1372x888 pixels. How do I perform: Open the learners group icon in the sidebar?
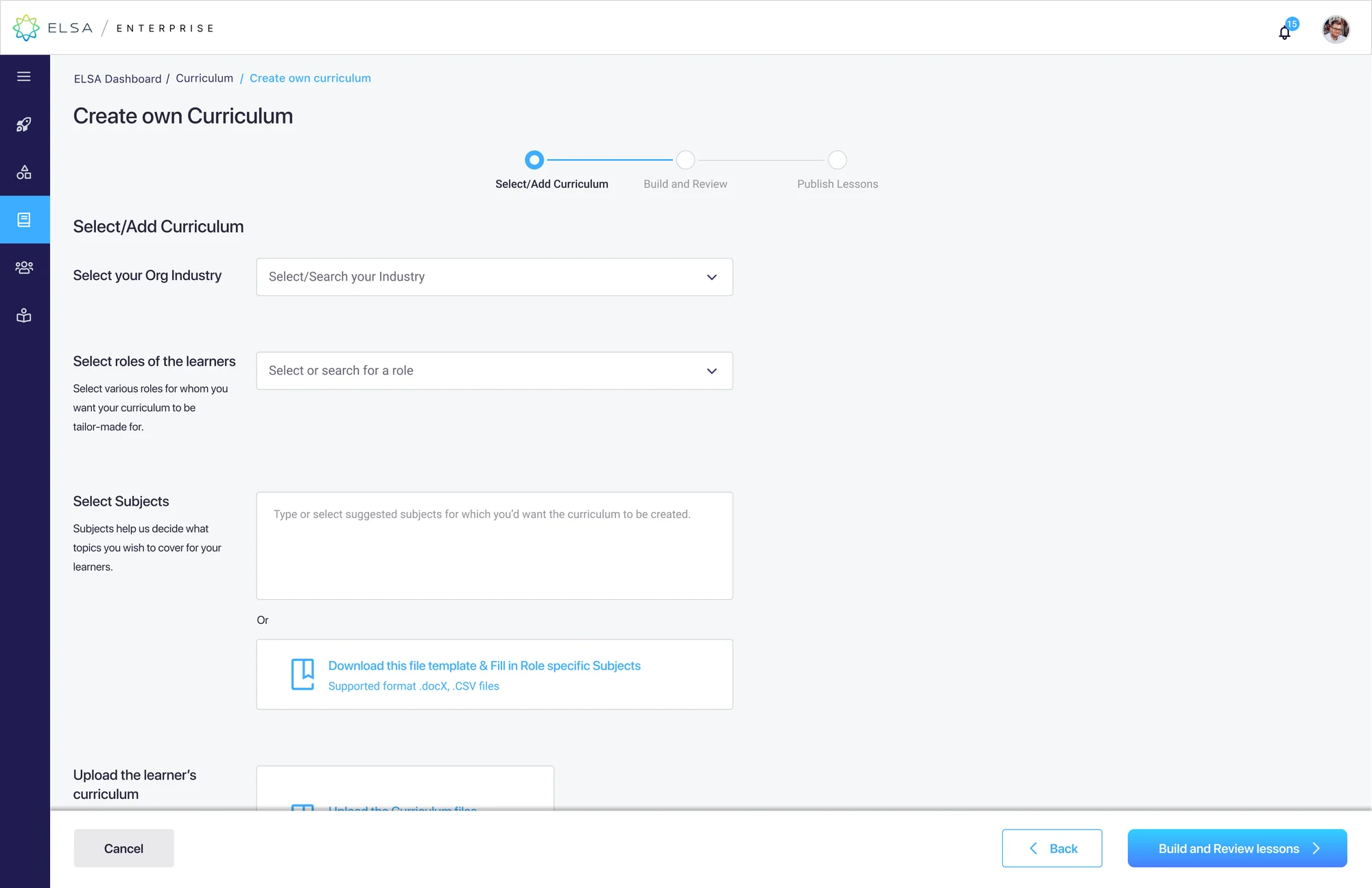24,268
